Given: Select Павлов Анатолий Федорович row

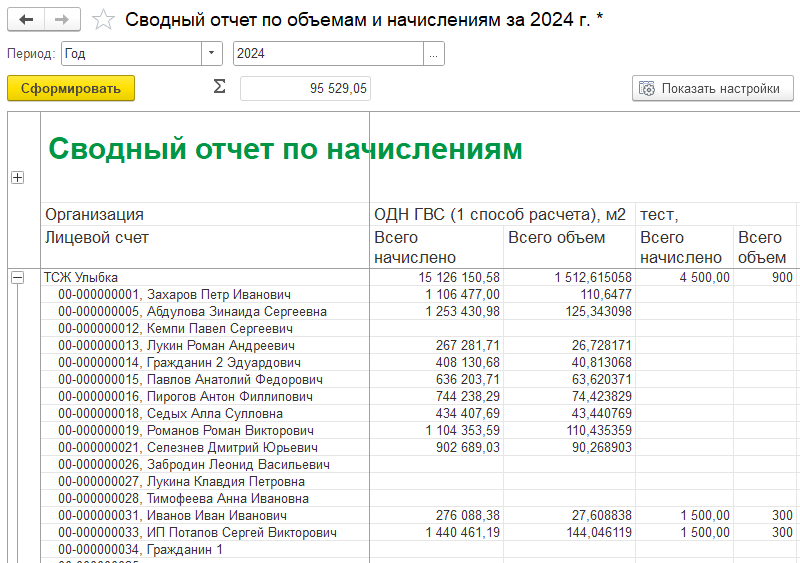Looking at the screenshot, I should pos(205,379).
